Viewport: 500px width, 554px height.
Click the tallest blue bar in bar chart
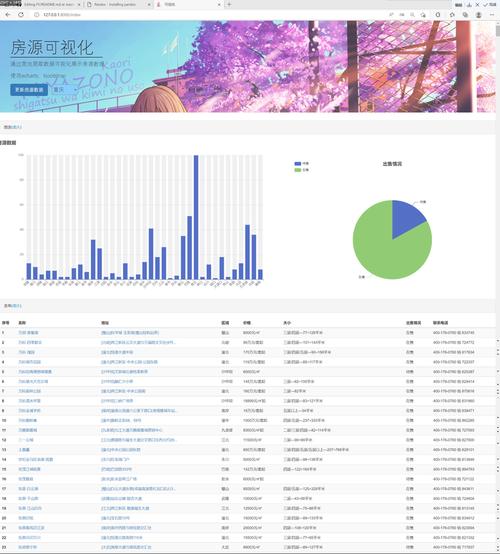(196, 217)
